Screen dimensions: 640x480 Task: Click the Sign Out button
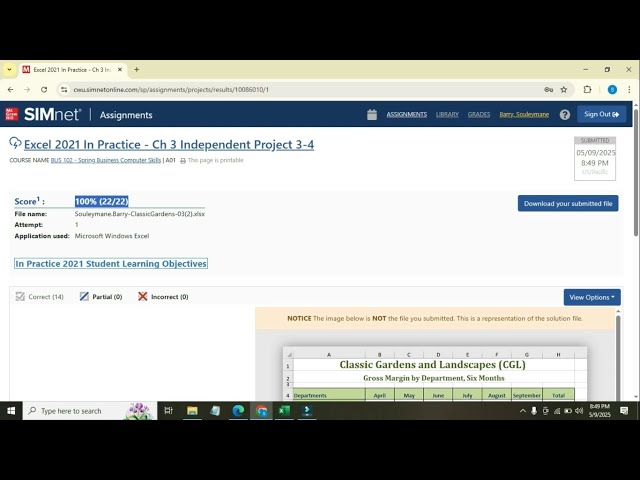(601, 114)
